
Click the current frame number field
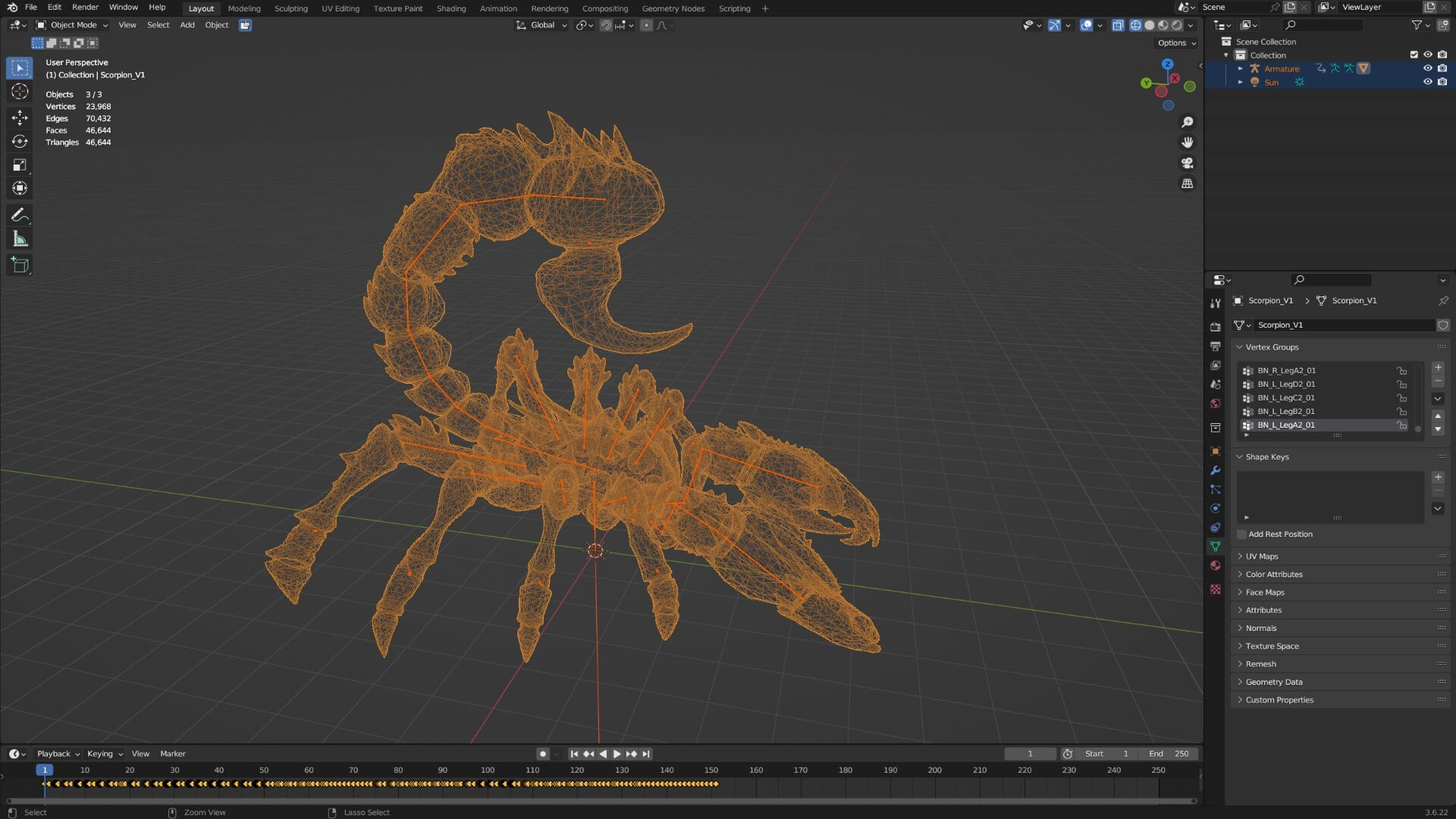point(1030,754)
